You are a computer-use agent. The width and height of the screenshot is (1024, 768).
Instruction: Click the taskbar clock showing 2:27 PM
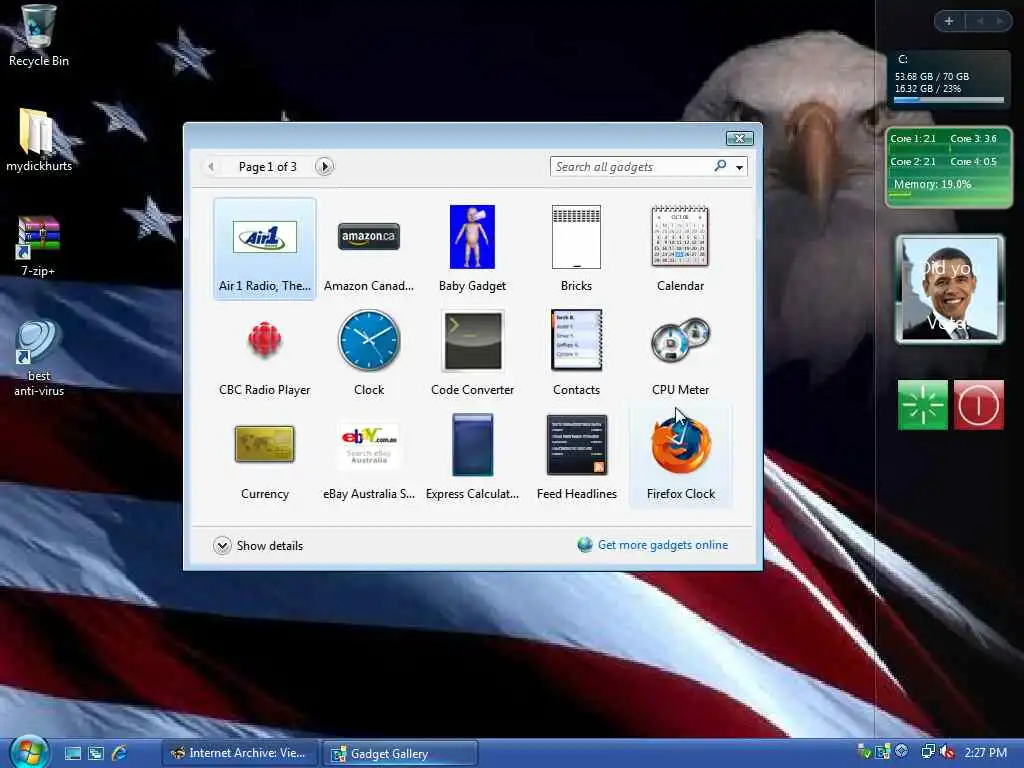tap(985, 753)
